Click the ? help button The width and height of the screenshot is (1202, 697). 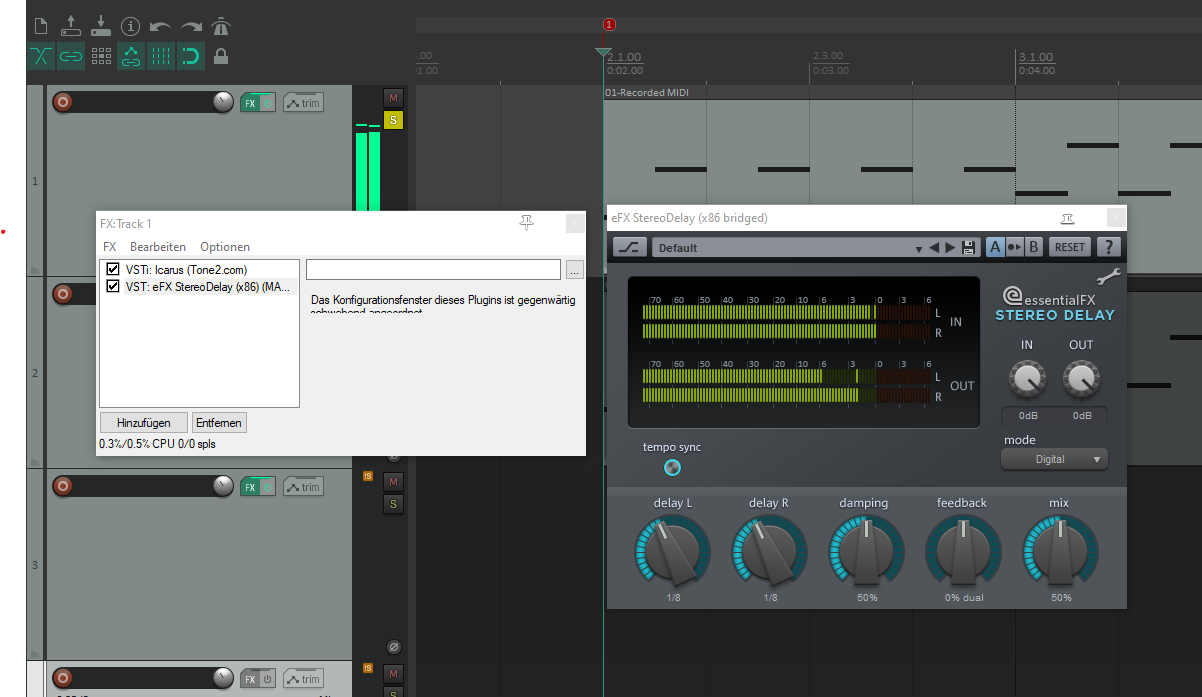(1108, 247)
